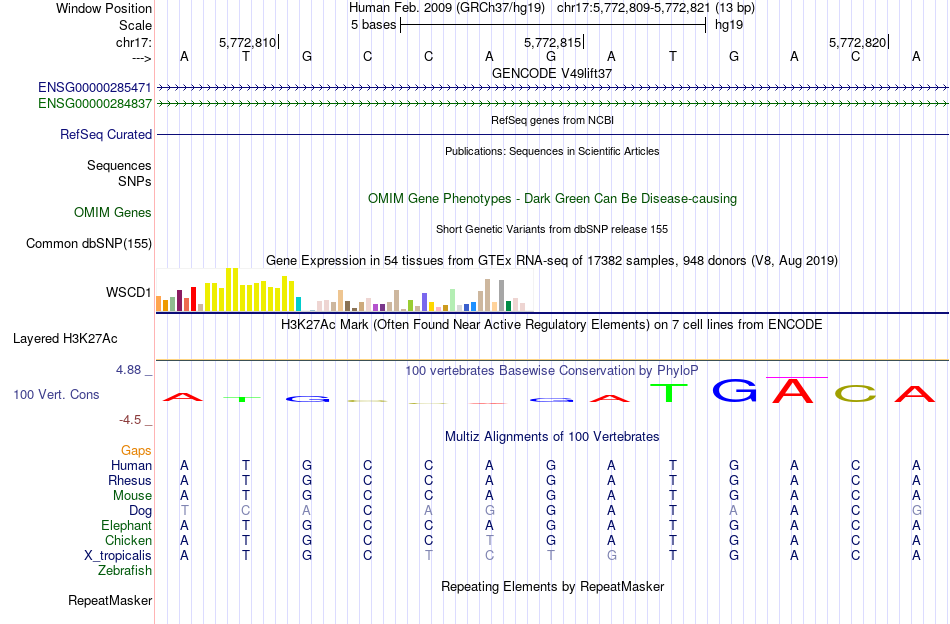This screenshot has height=624, width=950.
Task: Click the Gaps row label
Action: pos(136,451)
